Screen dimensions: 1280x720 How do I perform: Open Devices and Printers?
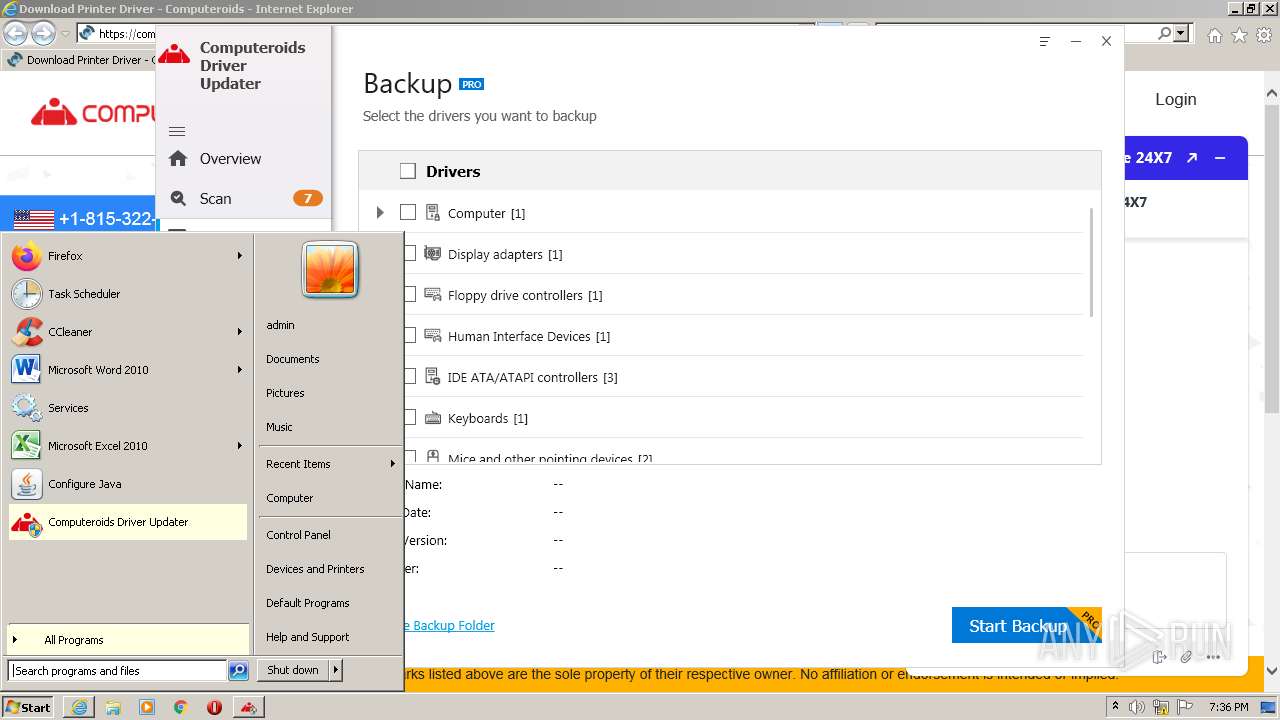315,569
